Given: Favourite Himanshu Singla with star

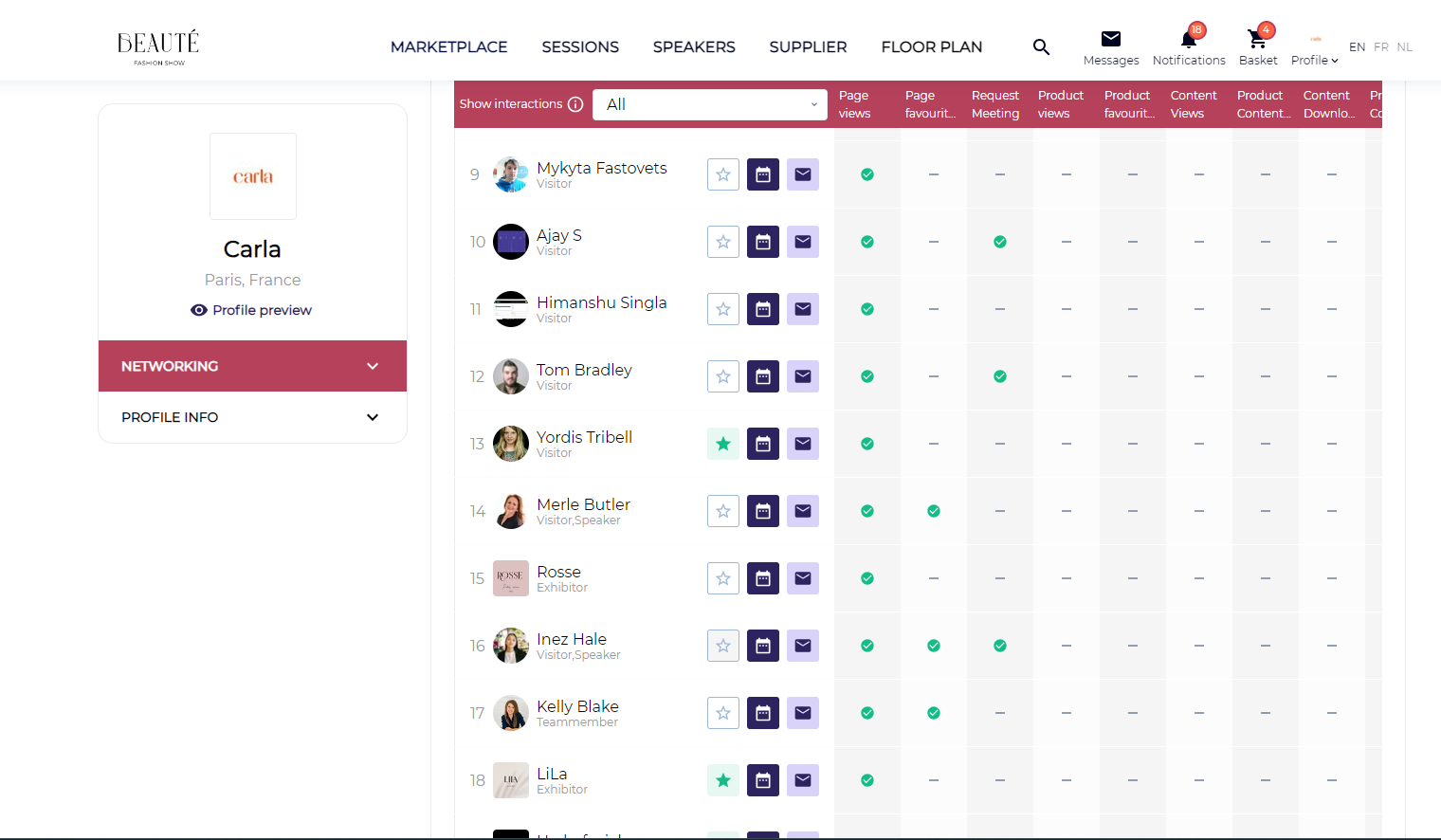Looking at the screenshot, I should pos(723,309).
